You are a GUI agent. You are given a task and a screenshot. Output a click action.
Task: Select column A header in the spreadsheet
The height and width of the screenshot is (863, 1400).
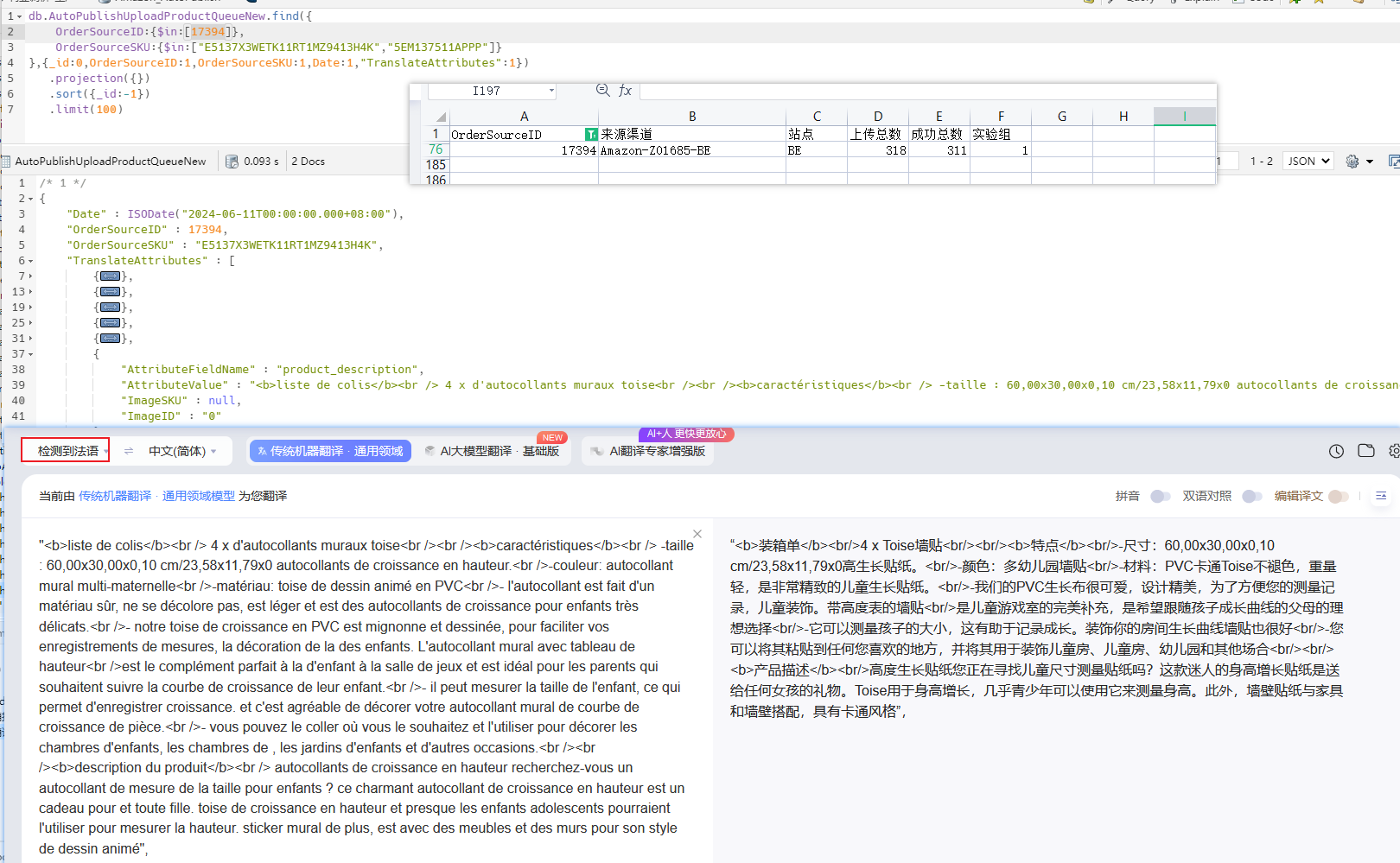(524, 117)
